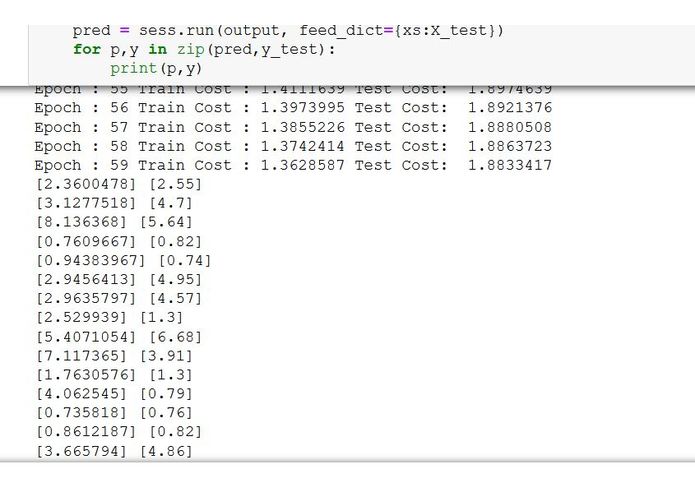Click Train Cost value 1.3855226
The image size is (695, 494).
point(303,127)
